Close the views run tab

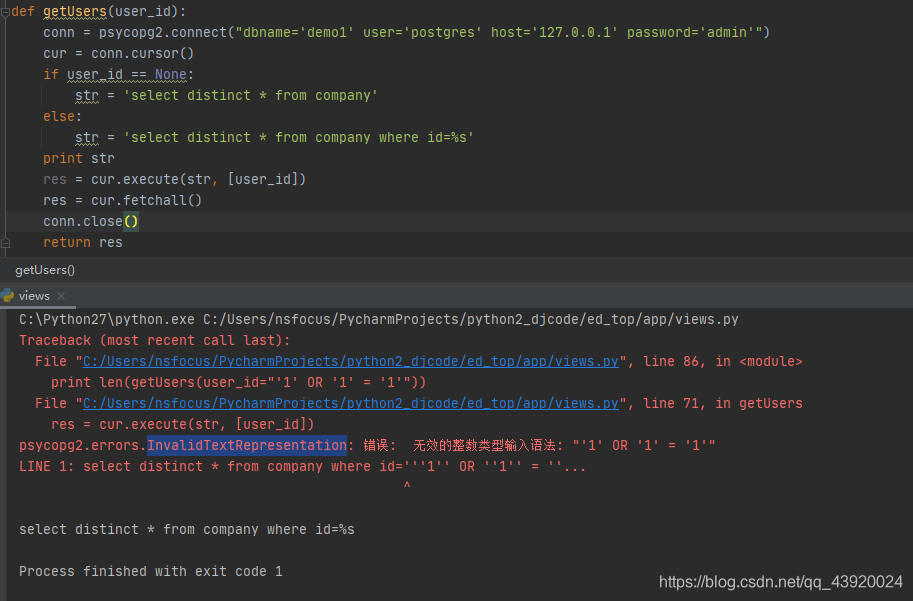61,296
